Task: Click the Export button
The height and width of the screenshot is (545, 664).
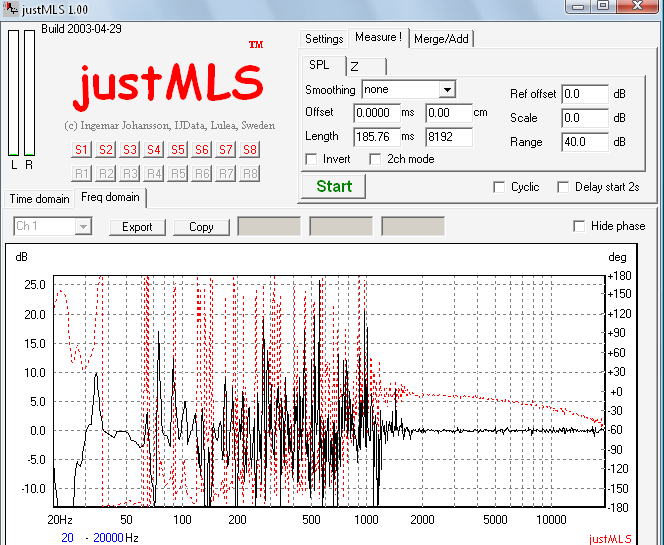Action: pyautogui.click(x=137, y=227)
